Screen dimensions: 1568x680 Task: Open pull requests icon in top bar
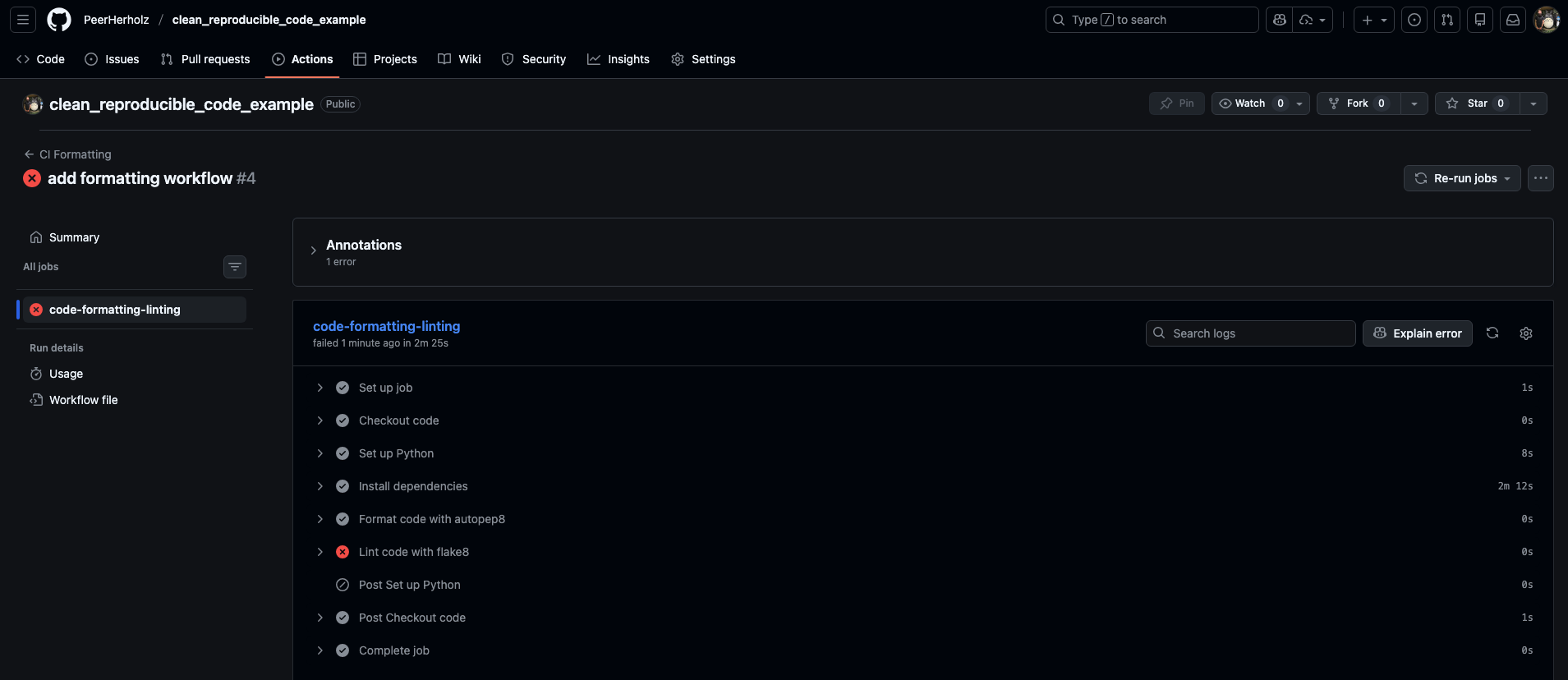(1447, 20)
